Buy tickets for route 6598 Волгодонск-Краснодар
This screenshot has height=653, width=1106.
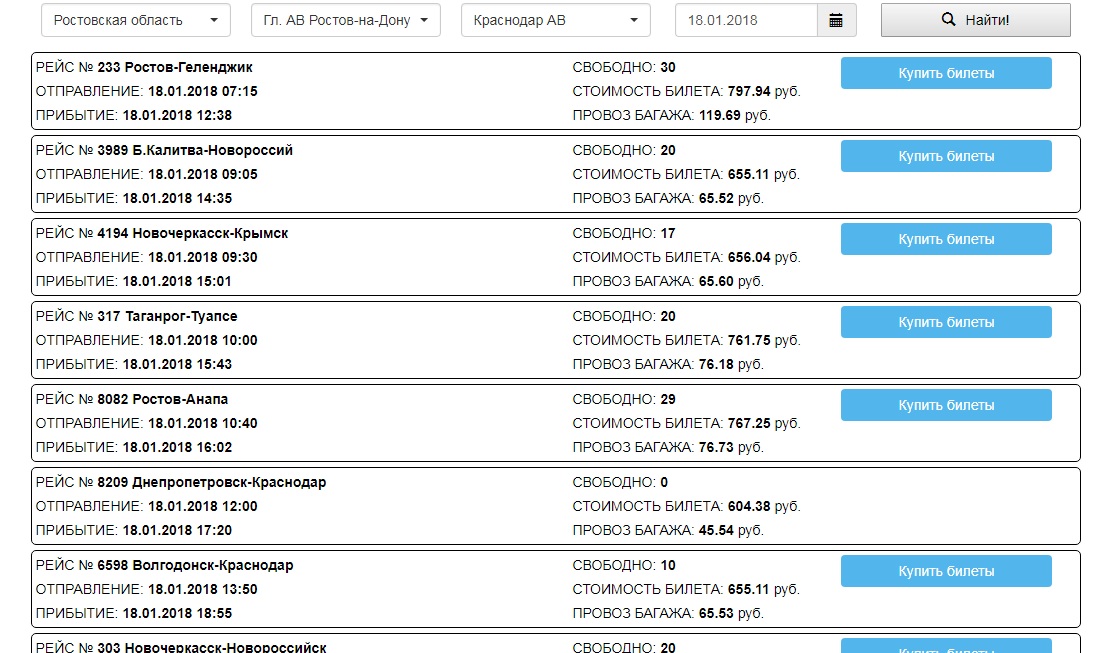pos(945,571)
